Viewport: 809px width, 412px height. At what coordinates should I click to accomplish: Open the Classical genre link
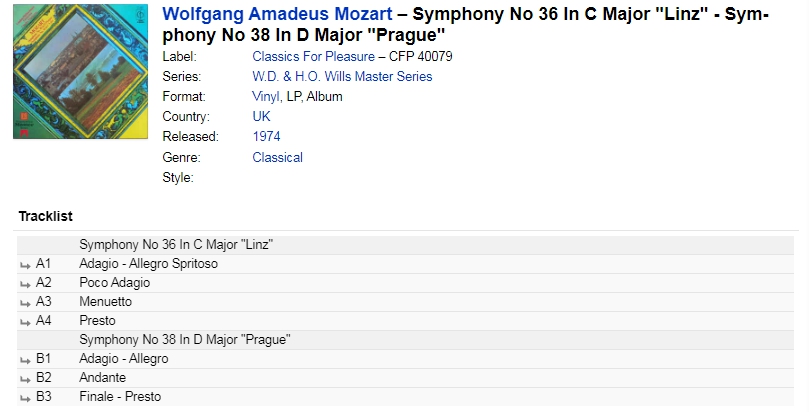(278, 157)
